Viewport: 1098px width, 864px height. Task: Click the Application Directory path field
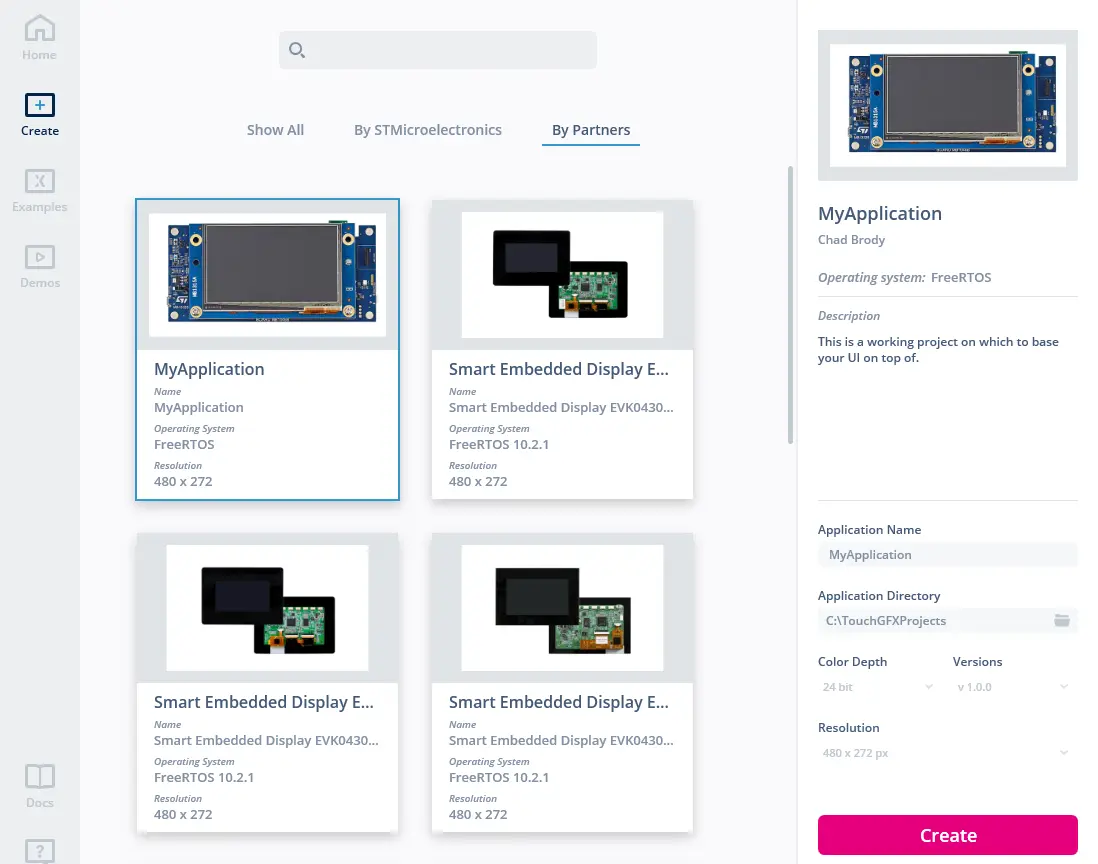tap(935, 621)
